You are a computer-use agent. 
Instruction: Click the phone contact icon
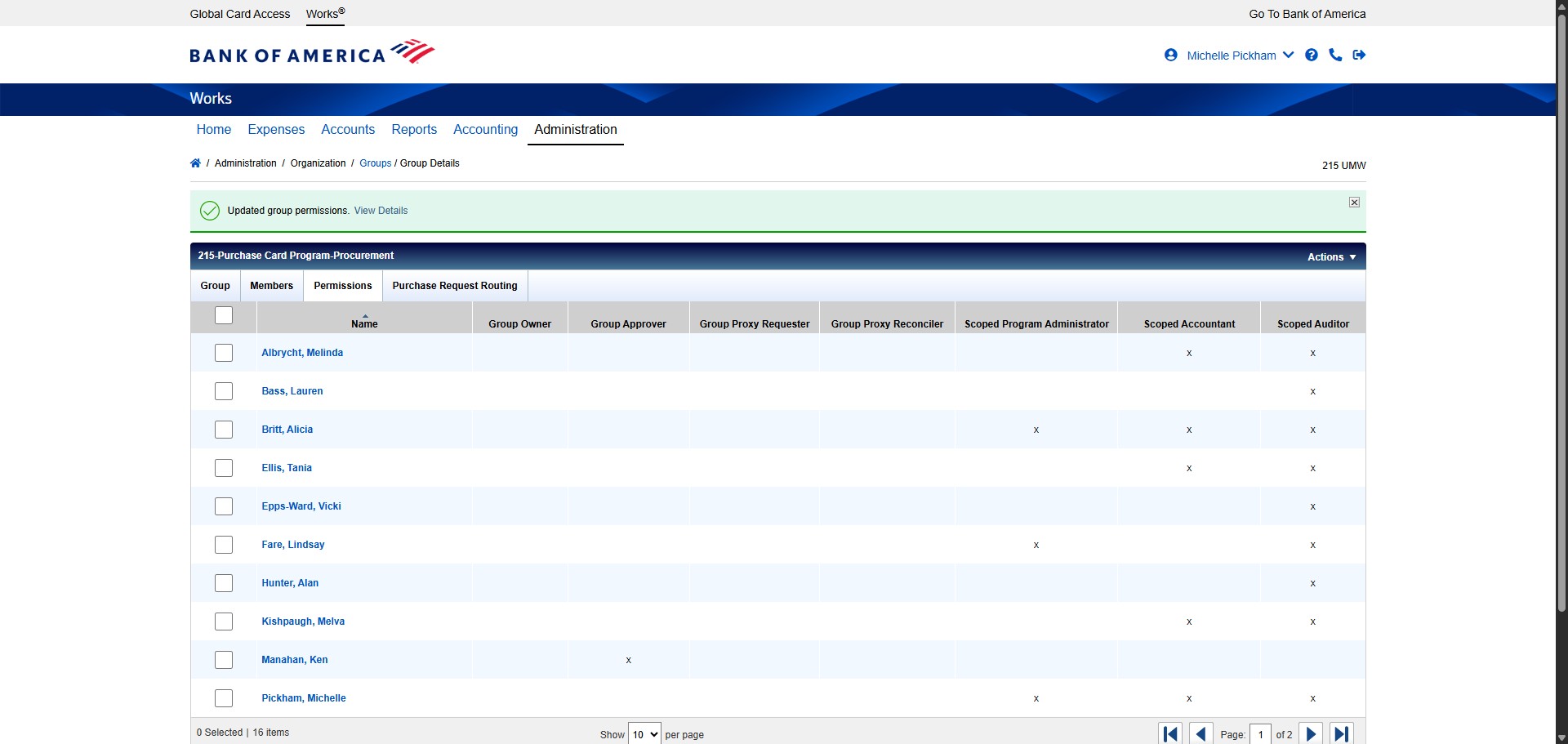[1335, 55]
